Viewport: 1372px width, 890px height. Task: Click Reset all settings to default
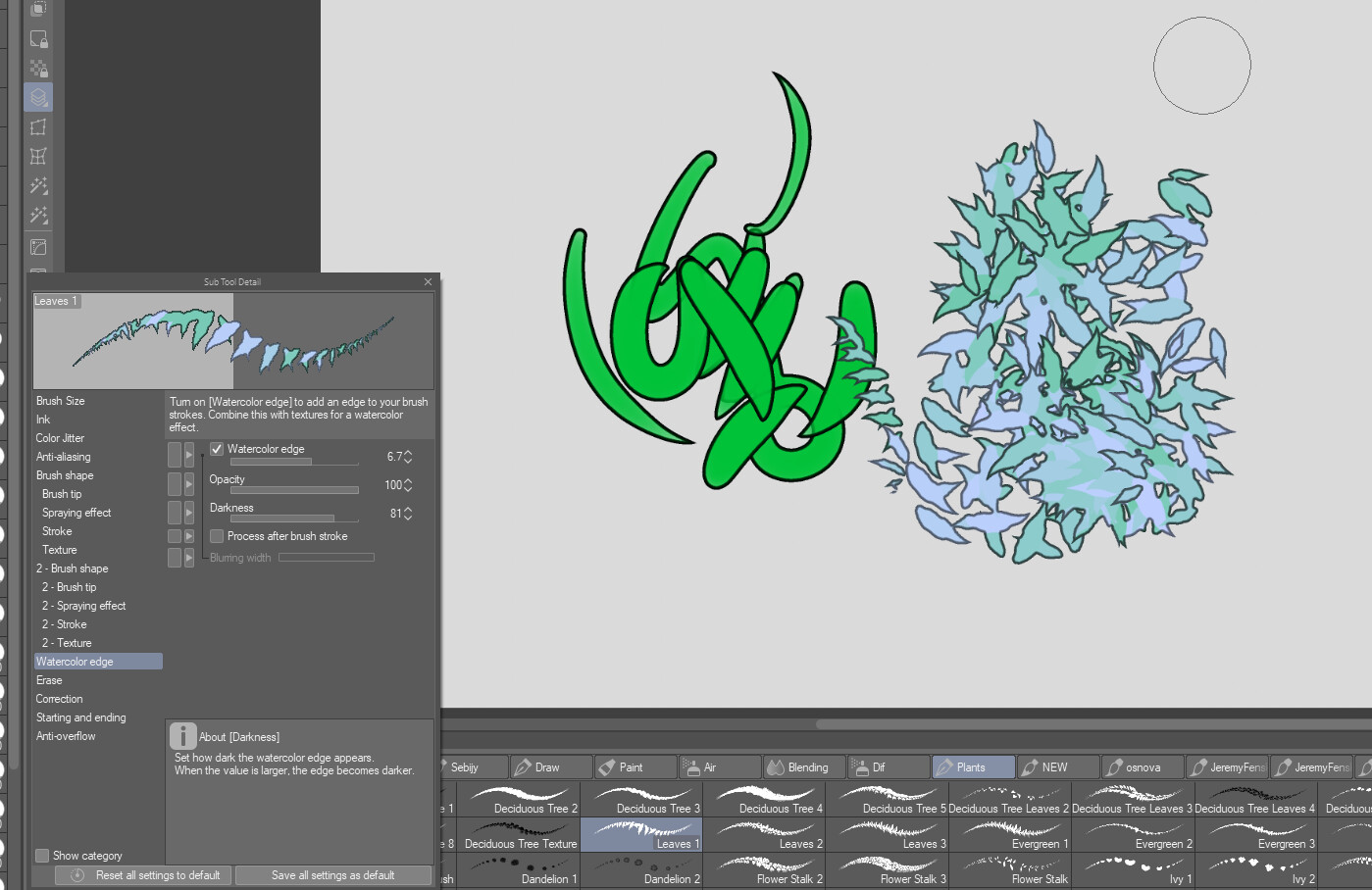pyautogui.click(x=143, y=875)
